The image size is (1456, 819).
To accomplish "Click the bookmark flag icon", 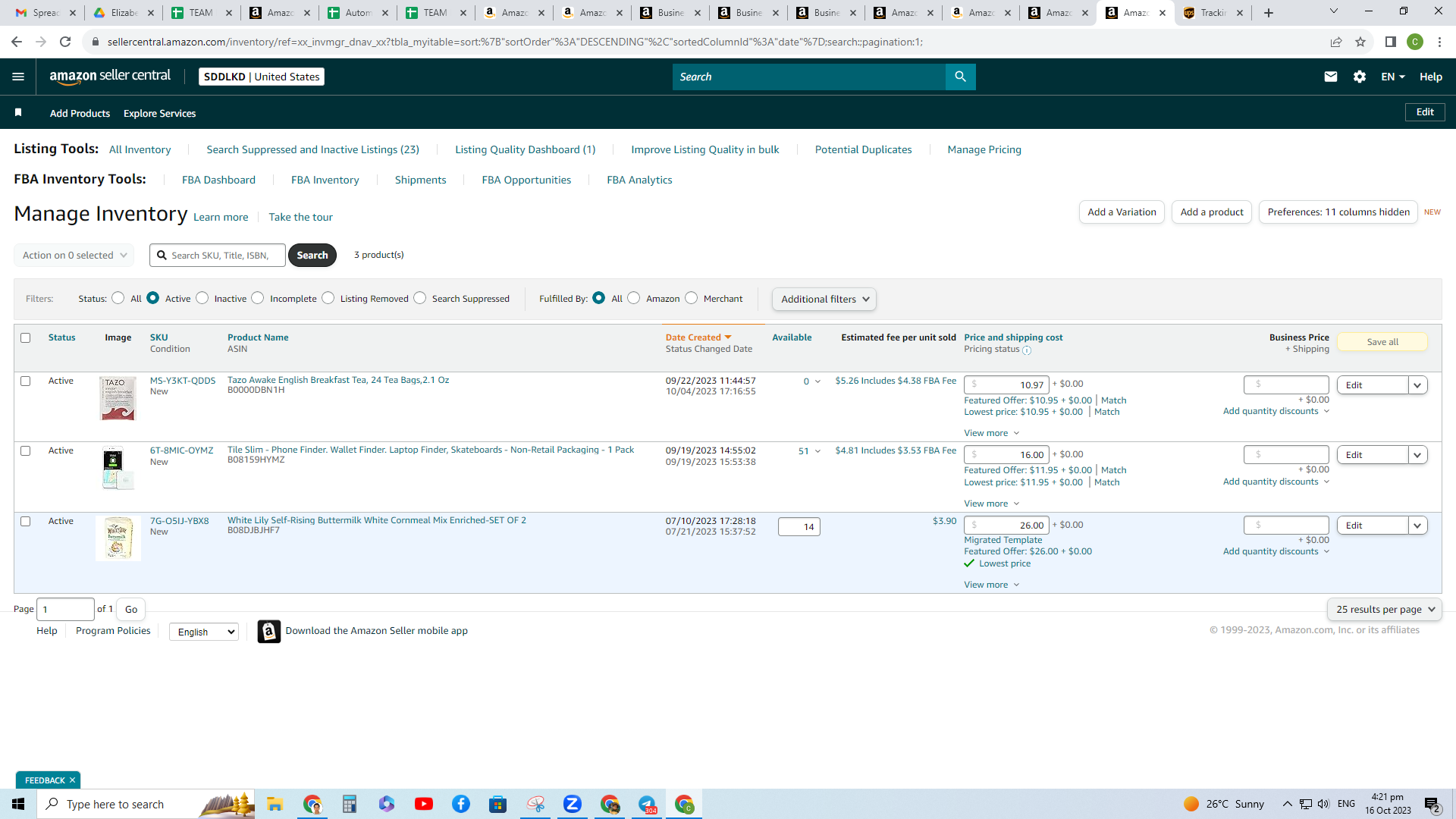I will 18,112.
